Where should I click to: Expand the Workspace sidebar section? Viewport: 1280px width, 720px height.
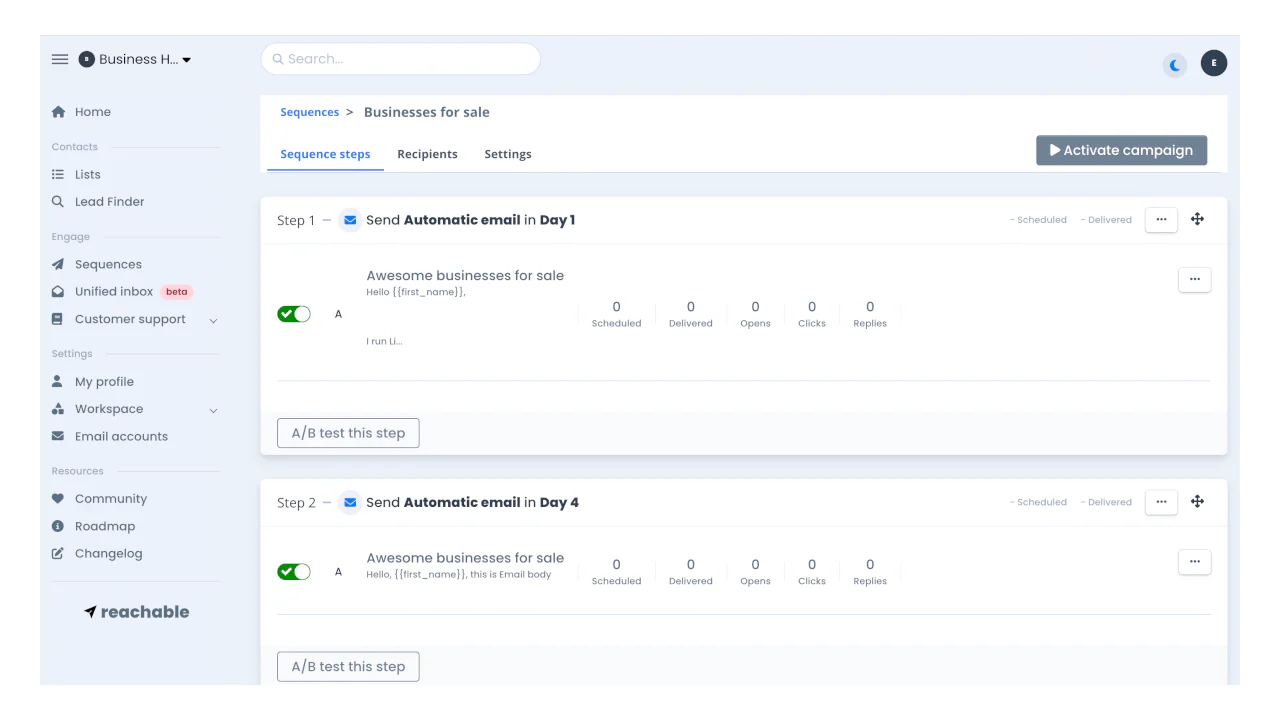(213, 410)
